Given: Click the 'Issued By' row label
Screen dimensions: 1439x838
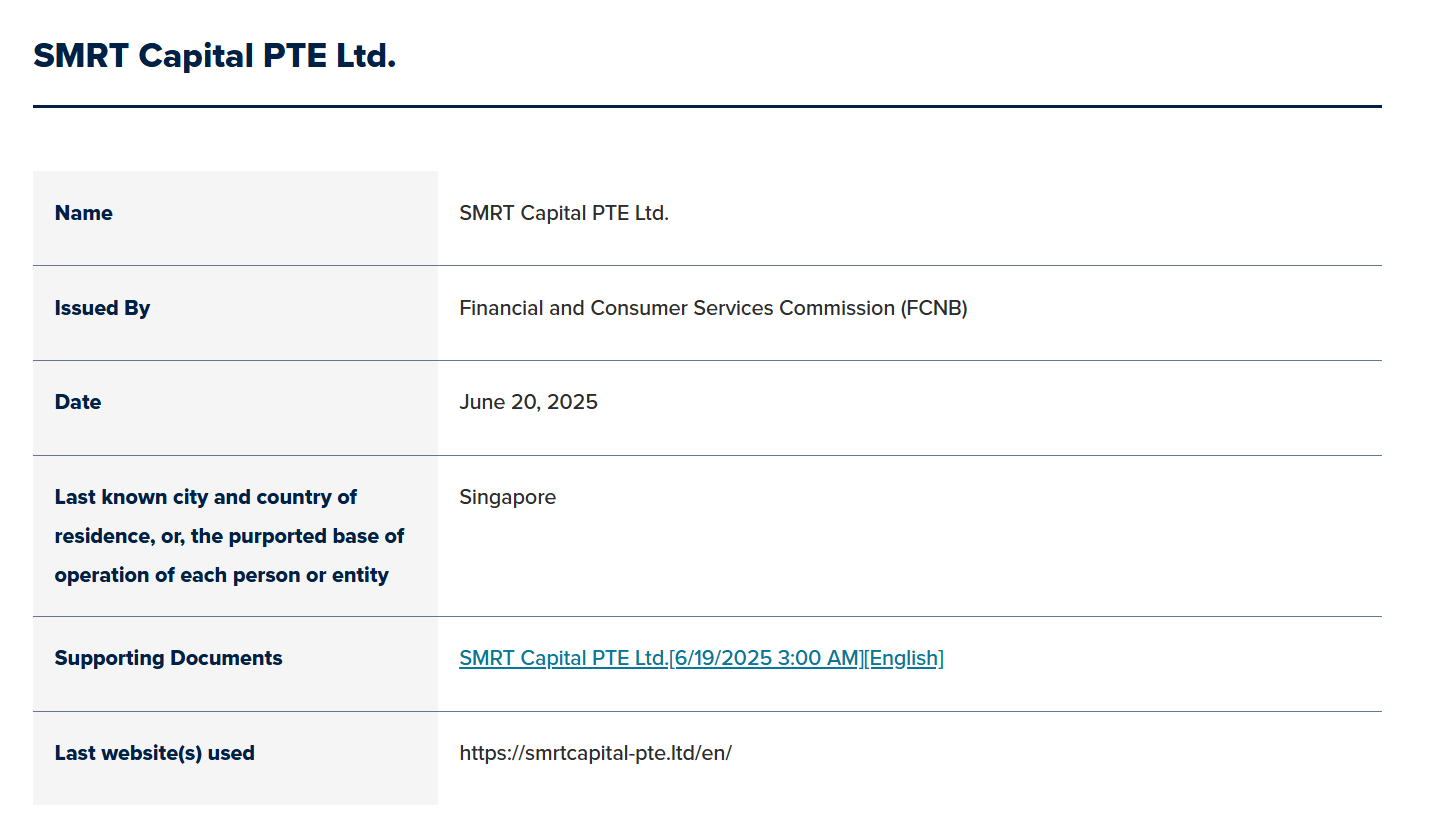Looking at the screenshot, I should 102,308.
